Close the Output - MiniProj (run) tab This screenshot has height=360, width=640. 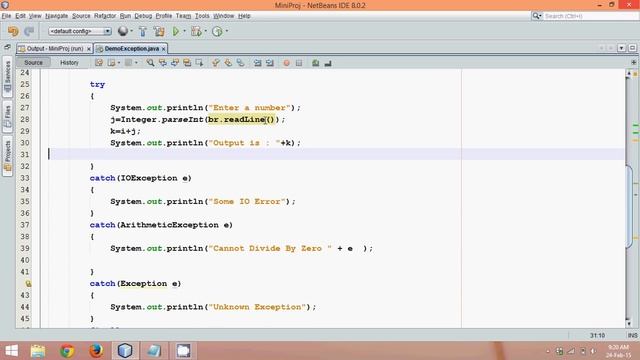[x=89, y=49]
